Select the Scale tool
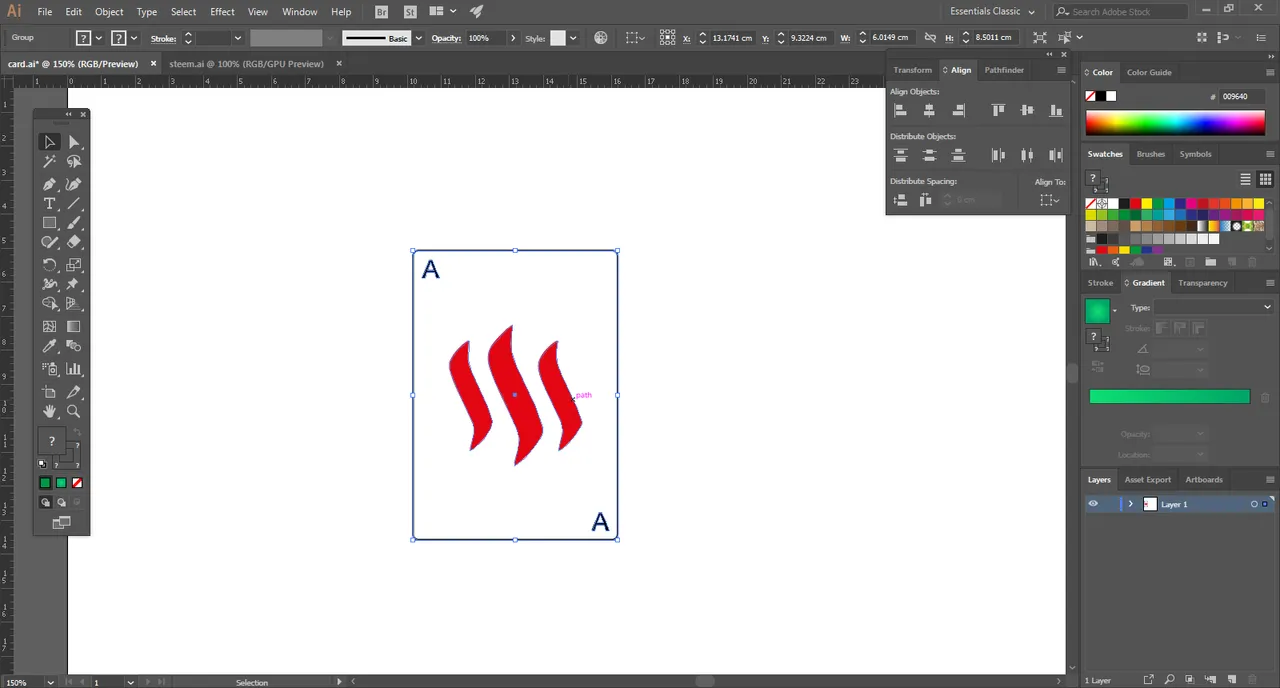1280x688 pixels. pos(74,265)
